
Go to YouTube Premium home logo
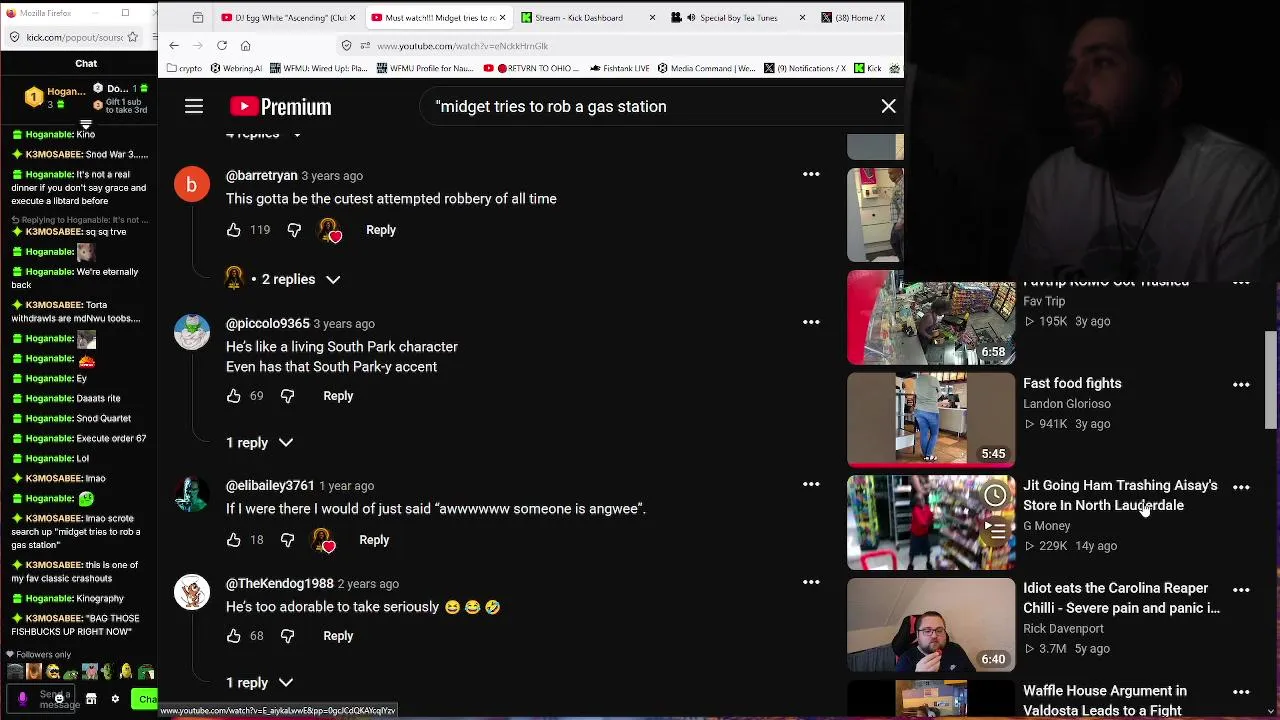pyautogui.click(x=280, y=107)
